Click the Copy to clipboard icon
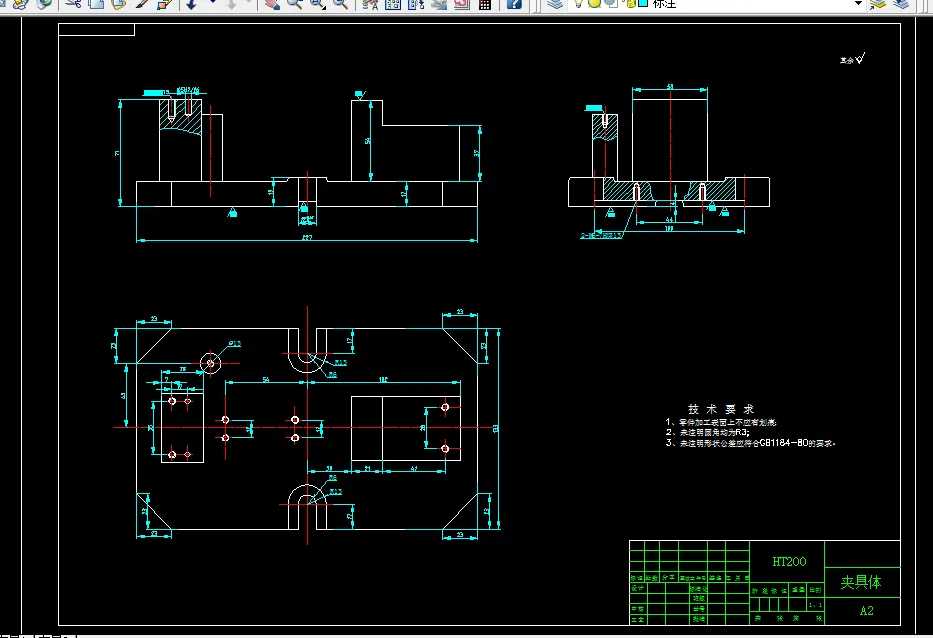Screen dimensions: 933x638 tap(96, 4)
